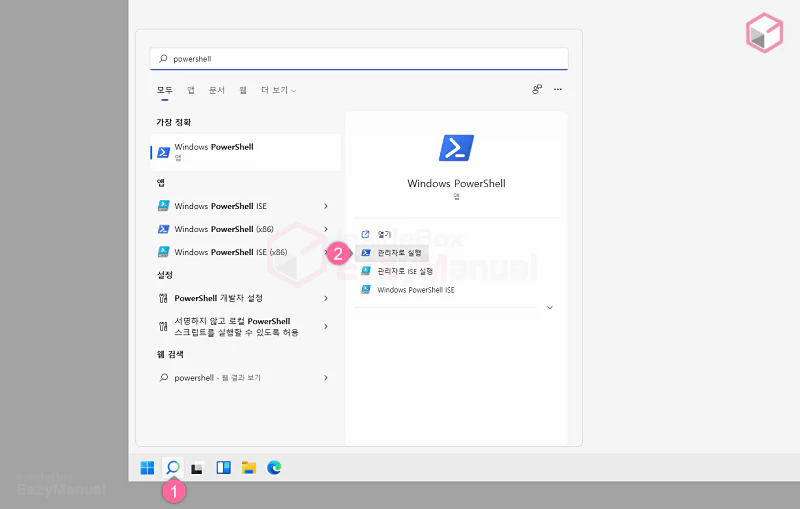Expand more actions chevron in preview pane

point(549,308)
